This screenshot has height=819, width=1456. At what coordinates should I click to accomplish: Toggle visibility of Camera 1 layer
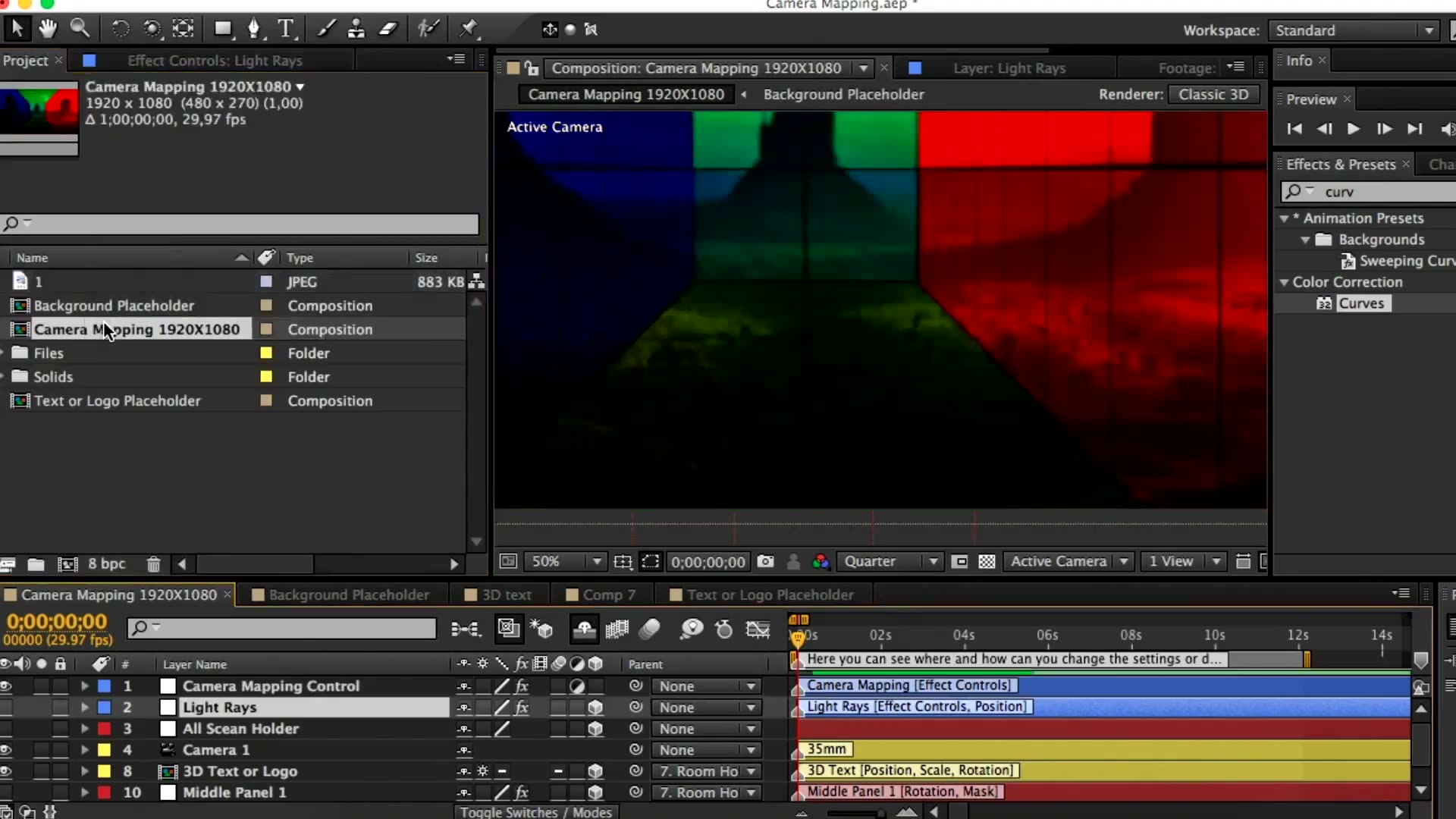(6, 750)
